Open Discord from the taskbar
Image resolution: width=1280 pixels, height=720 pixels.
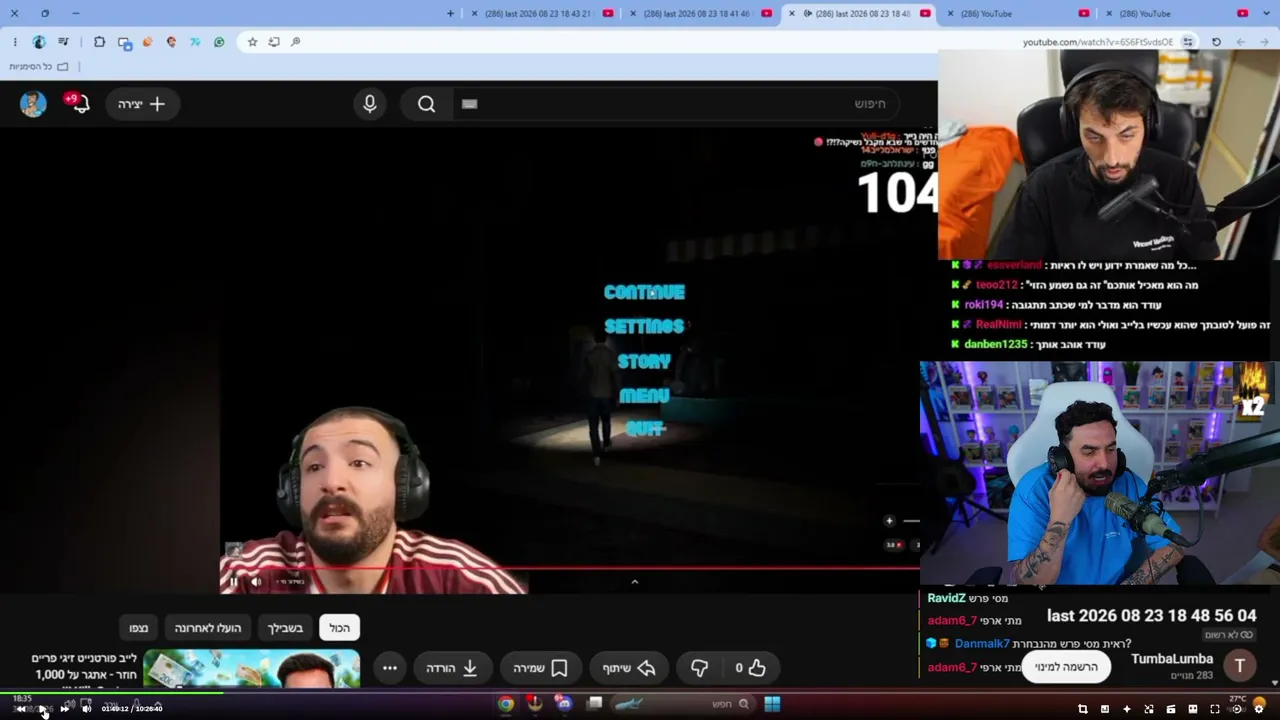click(565, 704)
